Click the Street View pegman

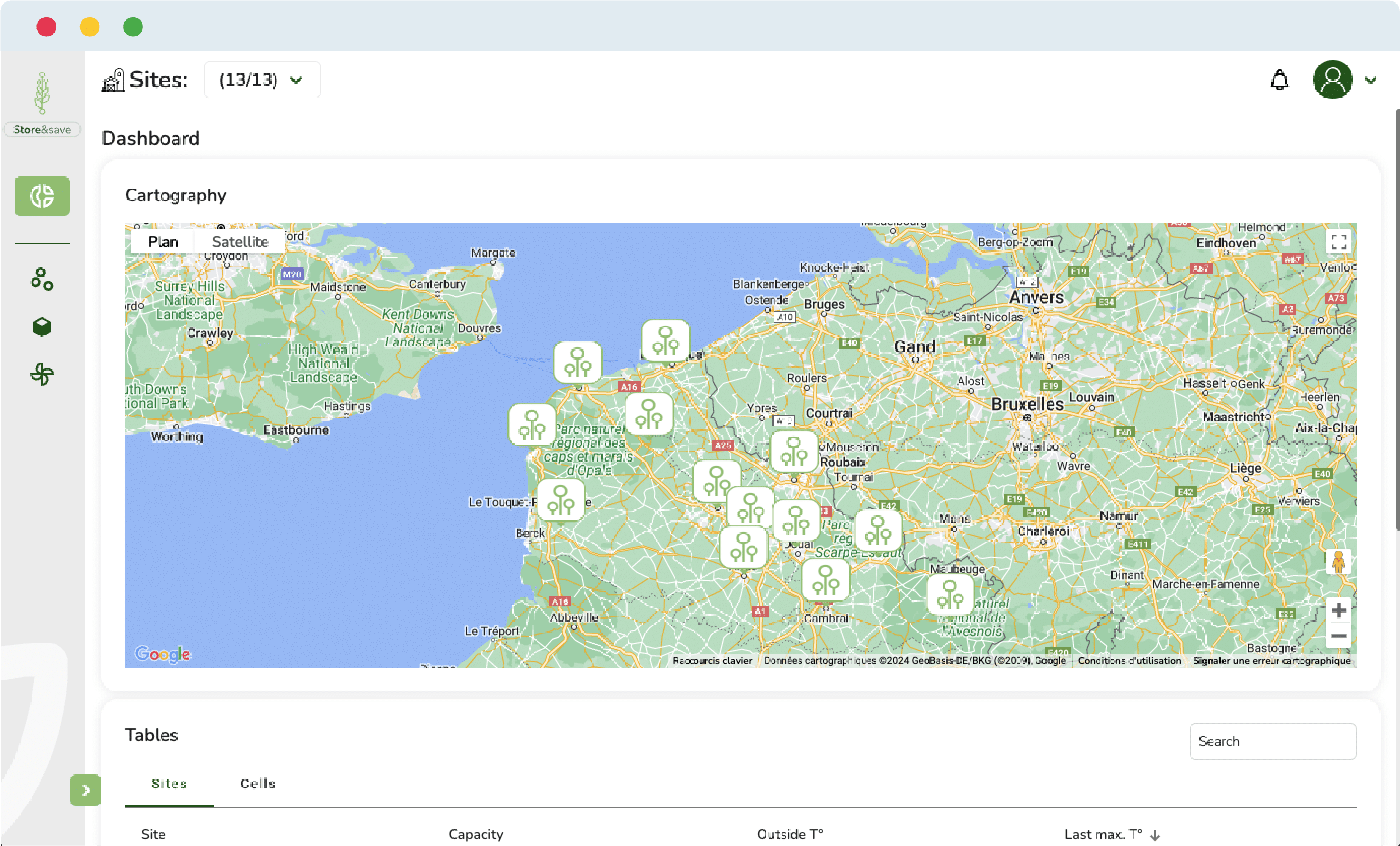1339,562
